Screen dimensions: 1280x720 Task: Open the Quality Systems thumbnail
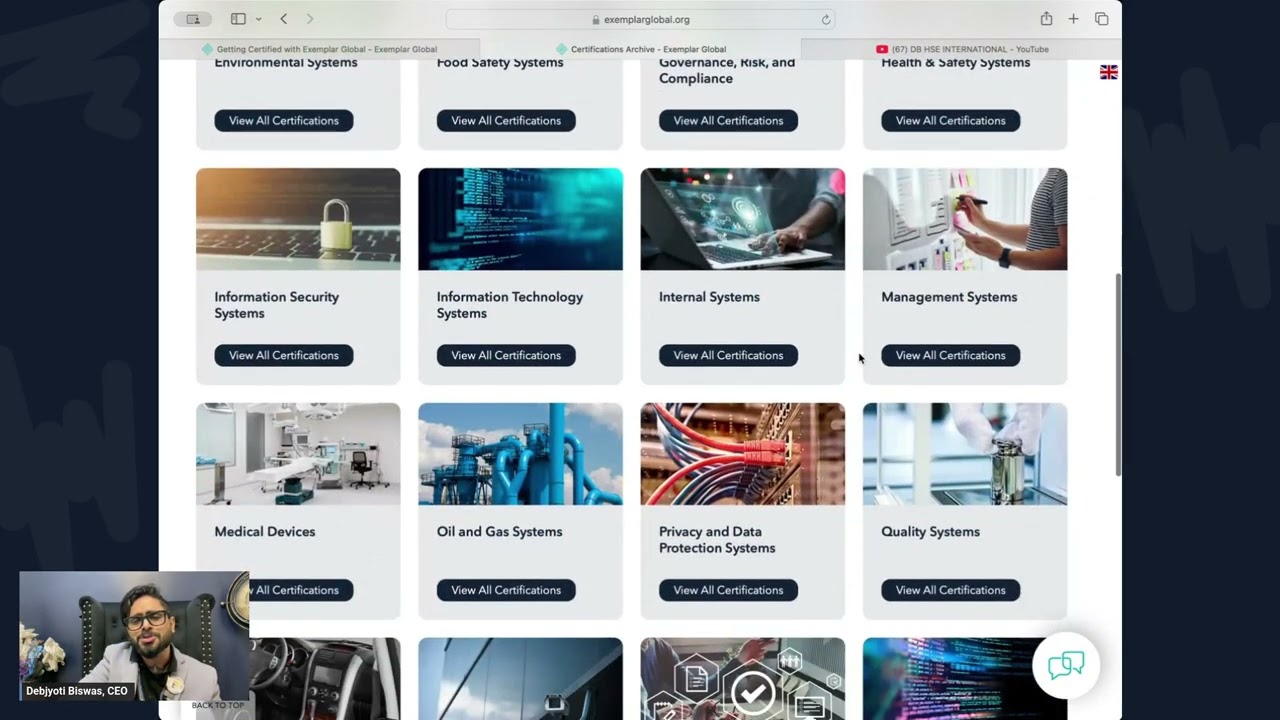coord(965,454)
